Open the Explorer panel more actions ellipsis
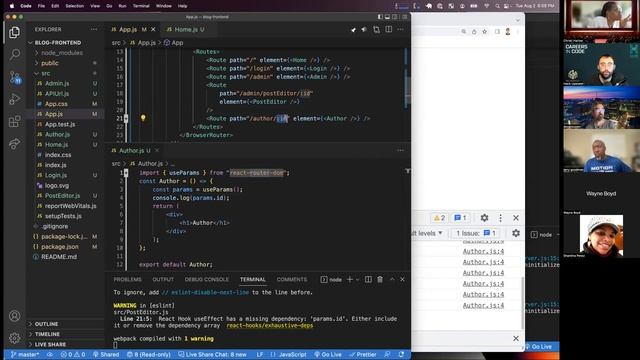Screen dimensions: 640x360 point(94,29)
